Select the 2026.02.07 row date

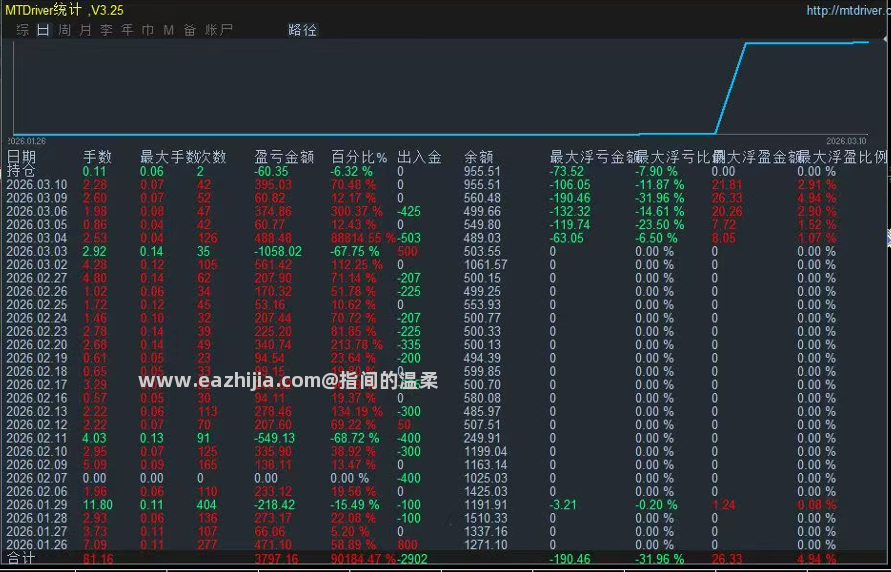36,478
